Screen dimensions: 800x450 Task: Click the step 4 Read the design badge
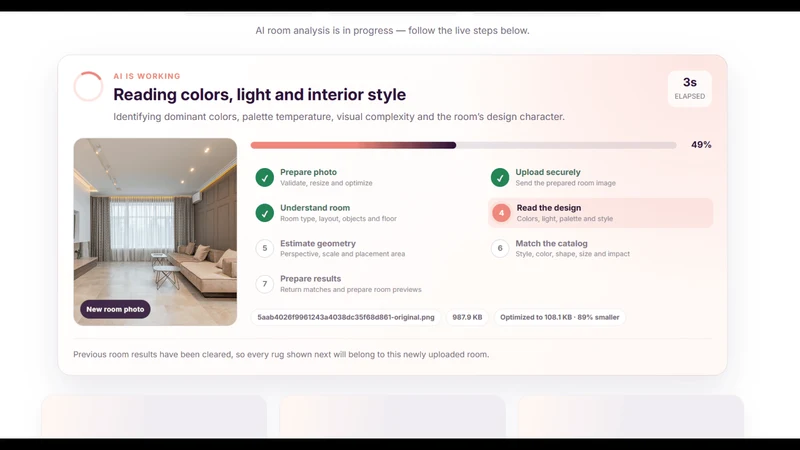[501, 213]
